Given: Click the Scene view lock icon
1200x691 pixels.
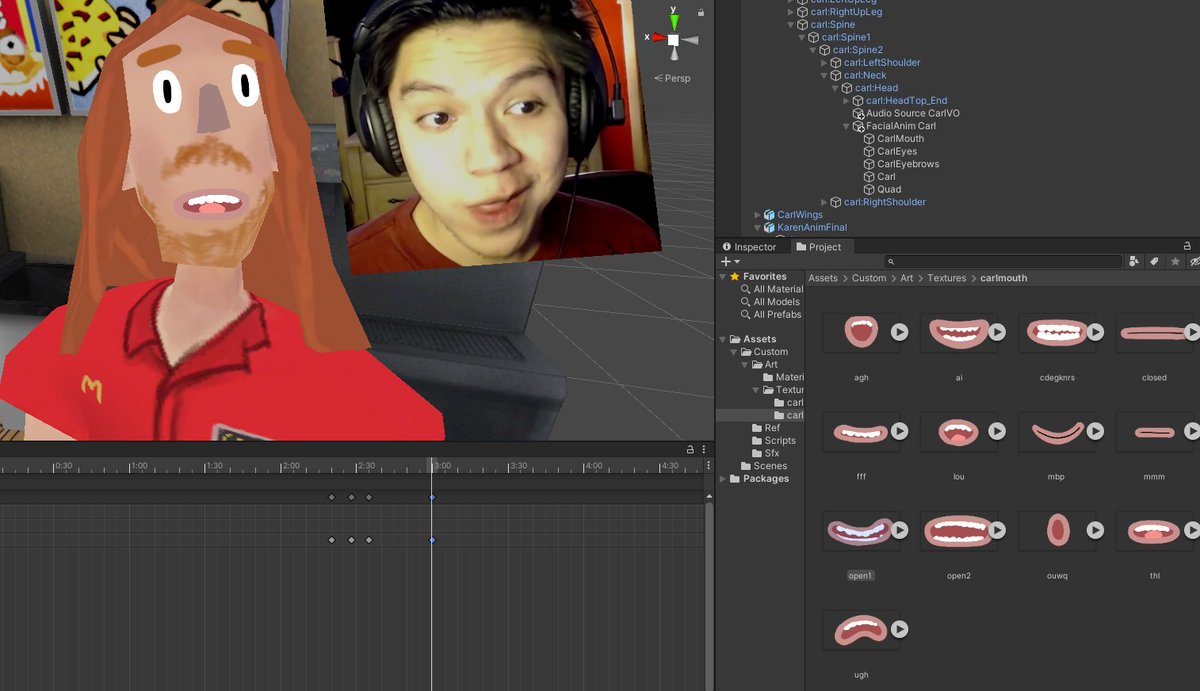Looking at the screenshot, I should click(x=700, y=12).
